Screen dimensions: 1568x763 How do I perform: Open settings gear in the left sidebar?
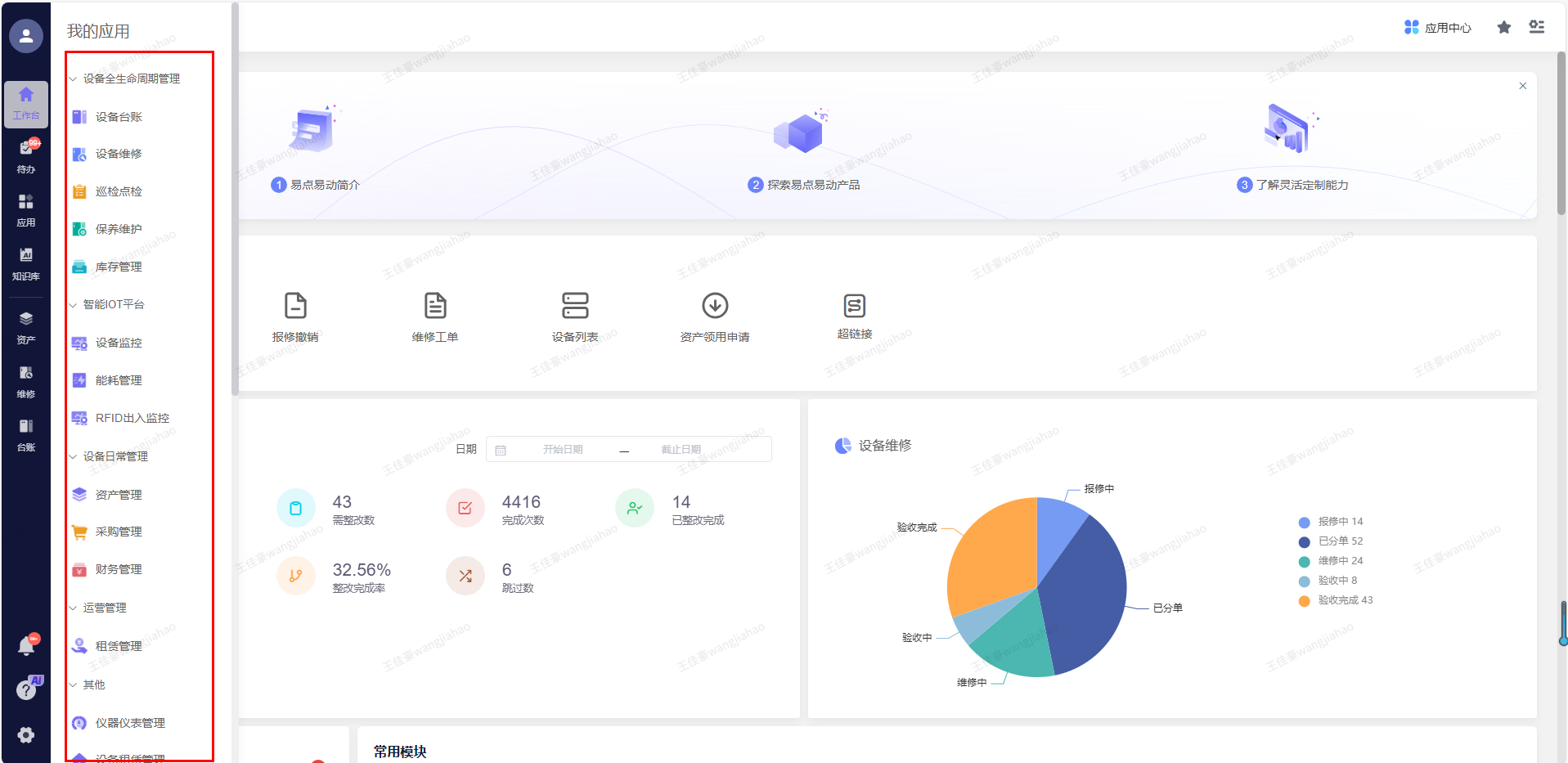pyautogui.click(x=26, y=734)
